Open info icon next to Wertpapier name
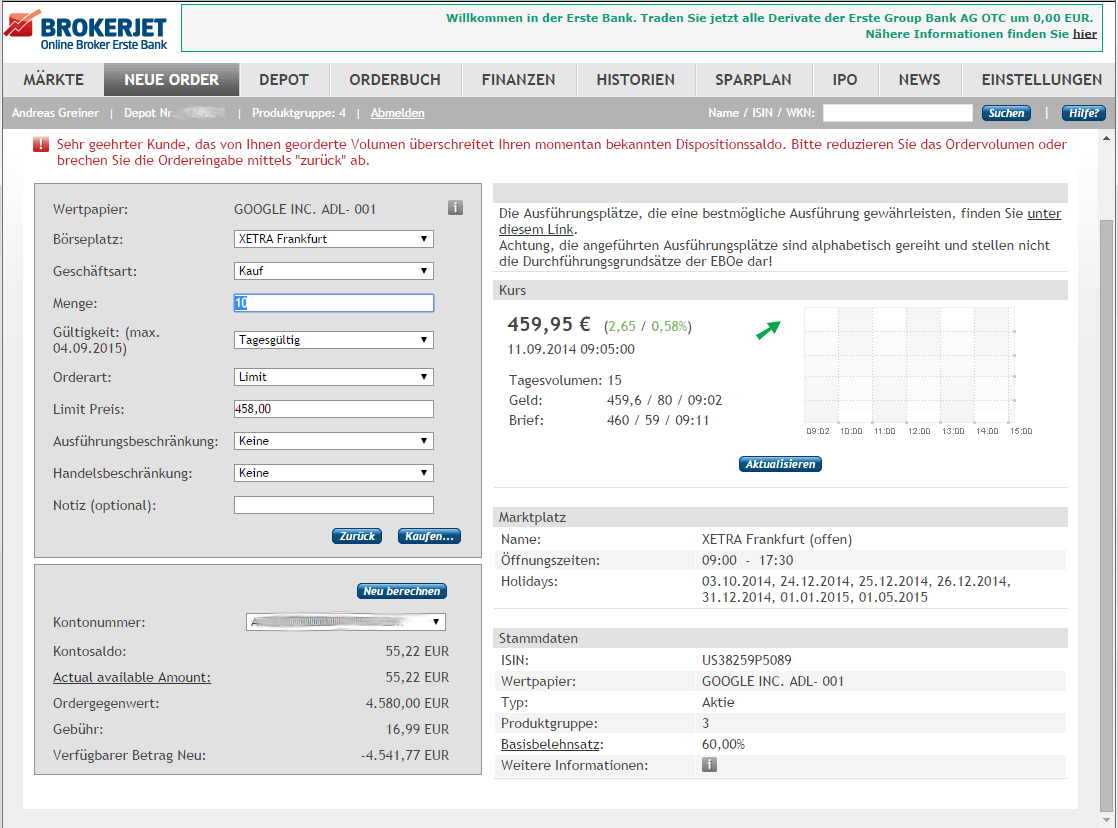Image resolution: width=1118 pixels, height=828 pixels. 456,208
